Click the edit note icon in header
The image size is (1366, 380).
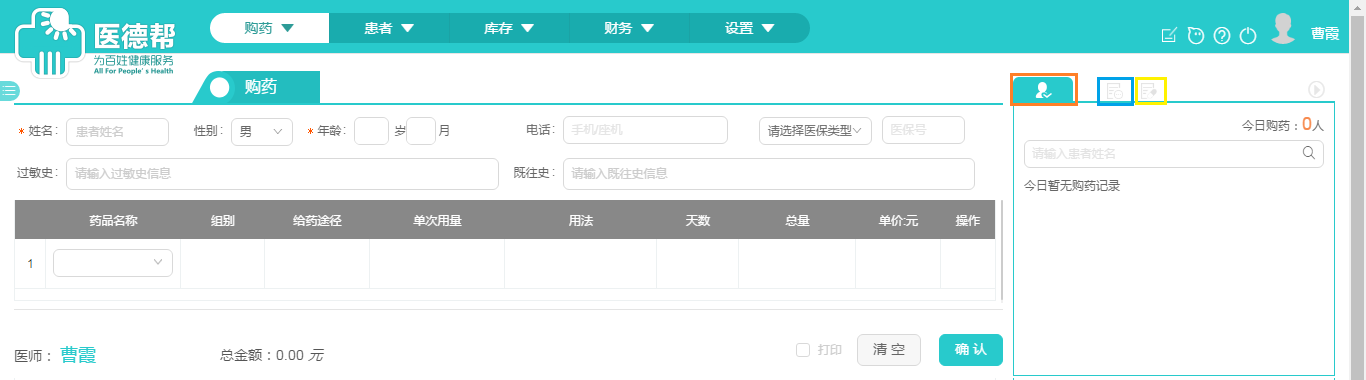[x=1168, y=36]
